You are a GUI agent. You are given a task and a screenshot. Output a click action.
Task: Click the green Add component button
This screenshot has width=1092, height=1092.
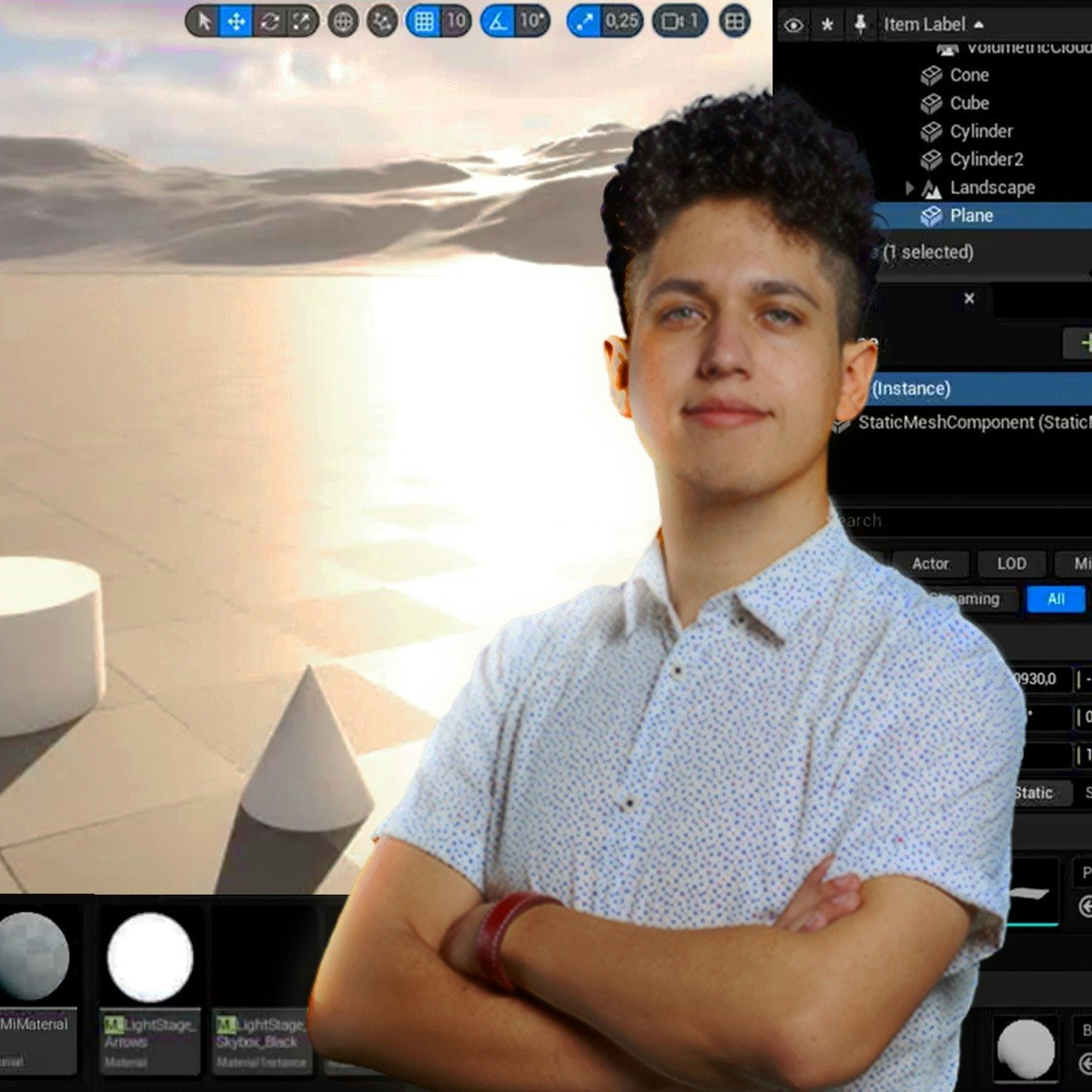coord(1078,344)
